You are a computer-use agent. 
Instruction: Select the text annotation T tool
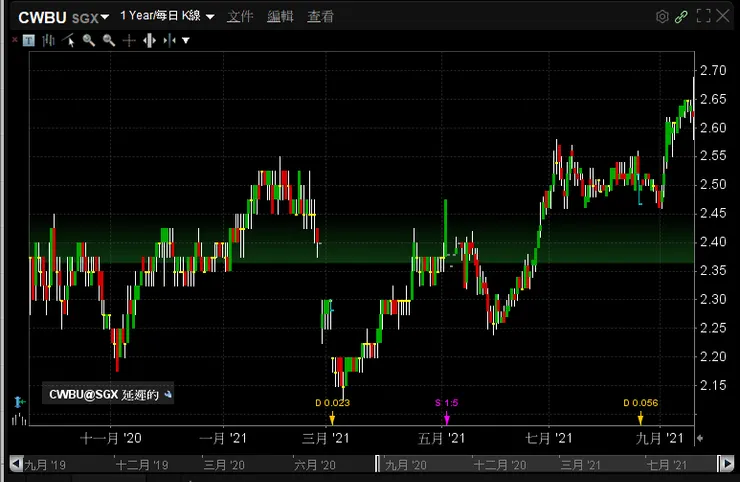click(28, 41)
